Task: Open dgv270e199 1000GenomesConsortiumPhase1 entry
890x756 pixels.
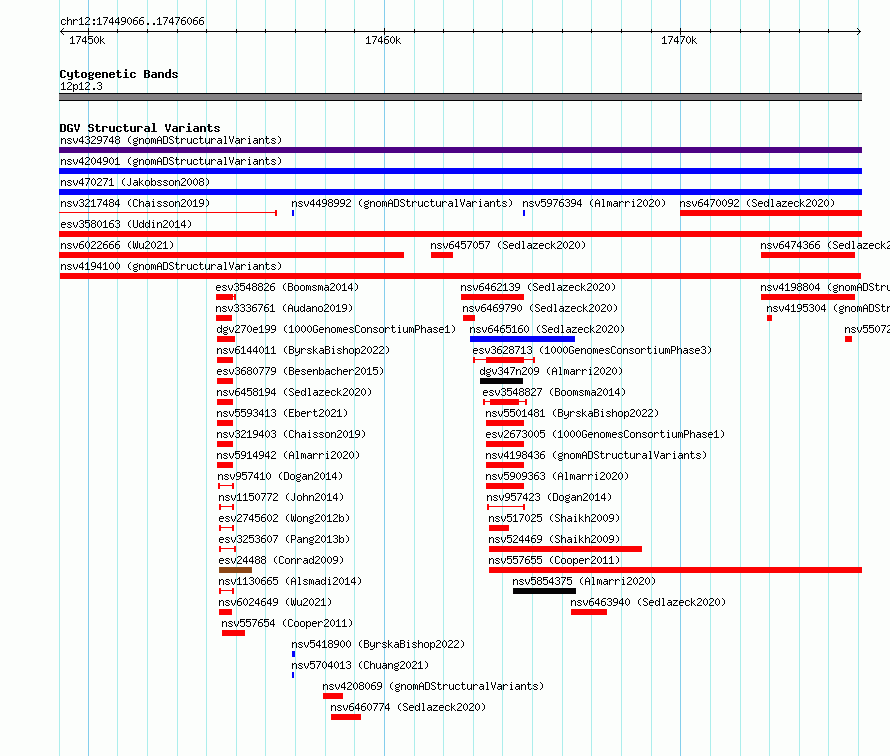Action: coord(336,329)
